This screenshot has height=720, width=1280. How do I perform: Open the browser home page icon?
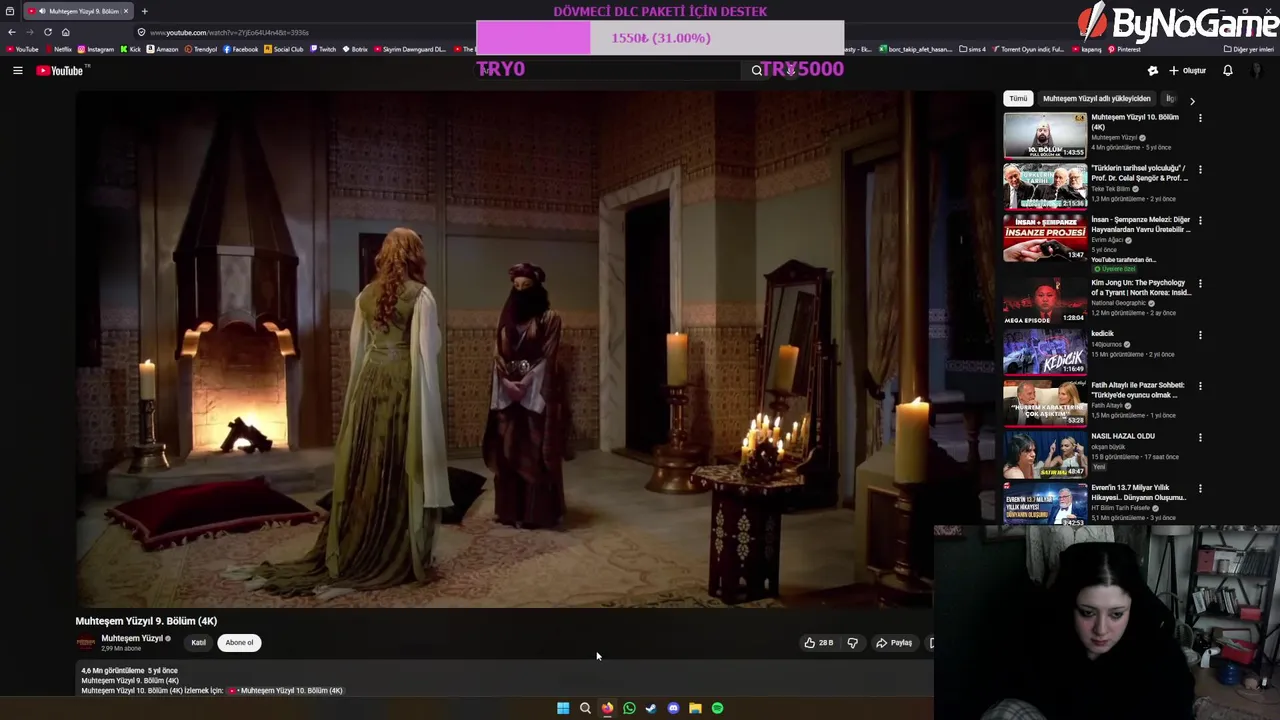click(x=66, y=32)
